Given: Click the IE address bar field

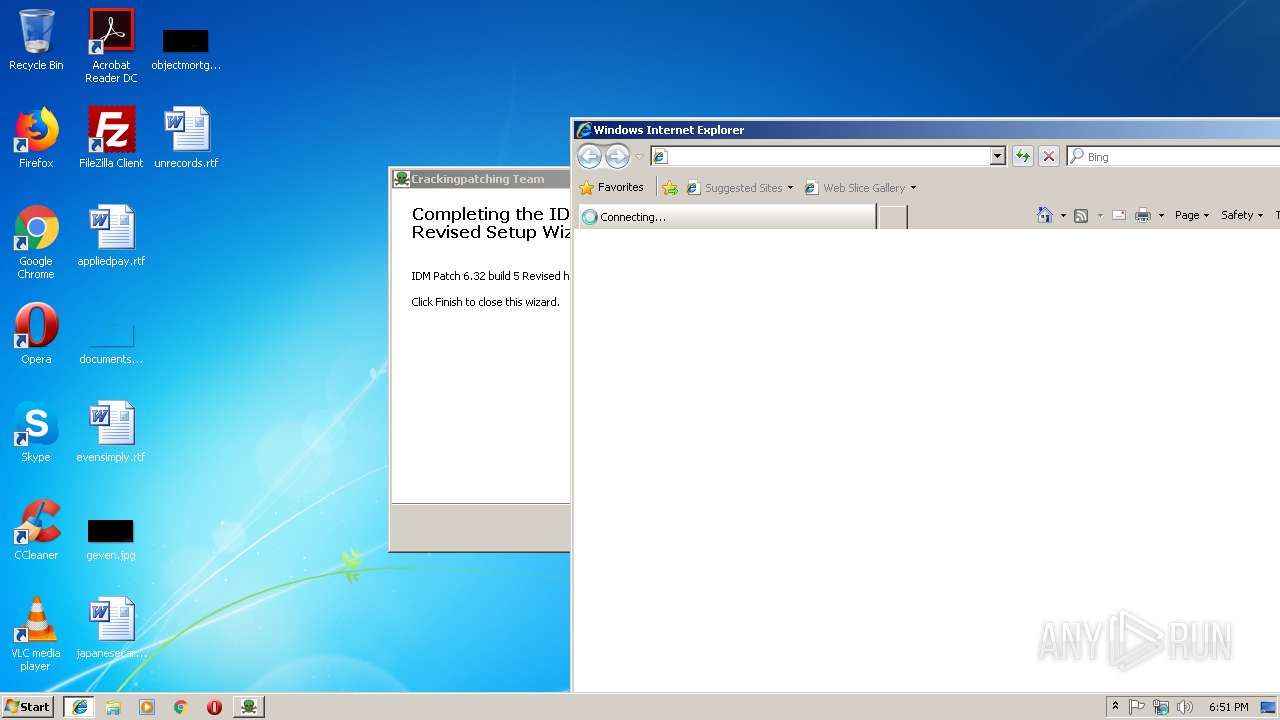Looking at the screenshot, I should (x=820, y=156).
